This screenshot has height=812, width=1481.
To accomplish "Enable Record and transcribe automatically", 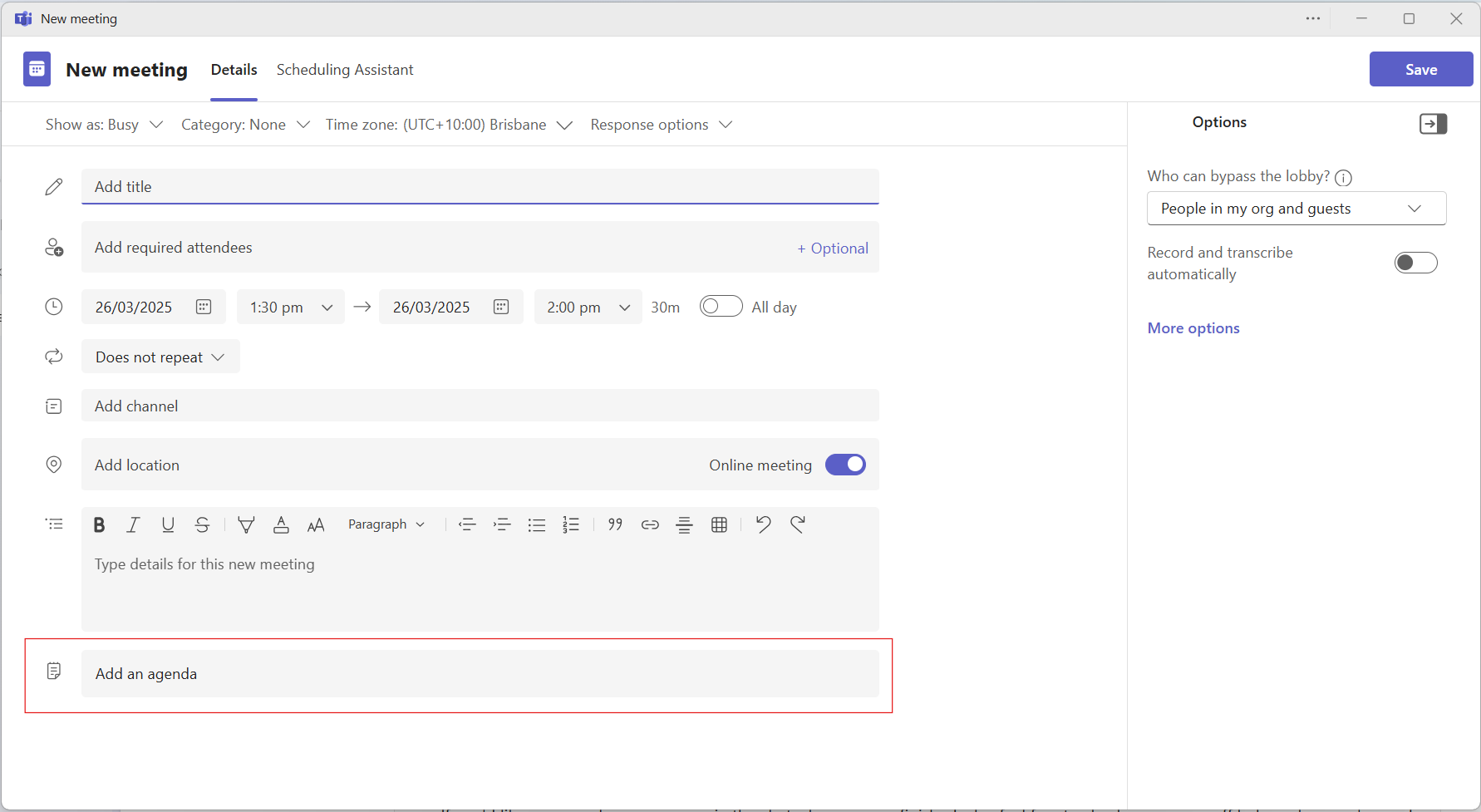I will [1415, 262].
